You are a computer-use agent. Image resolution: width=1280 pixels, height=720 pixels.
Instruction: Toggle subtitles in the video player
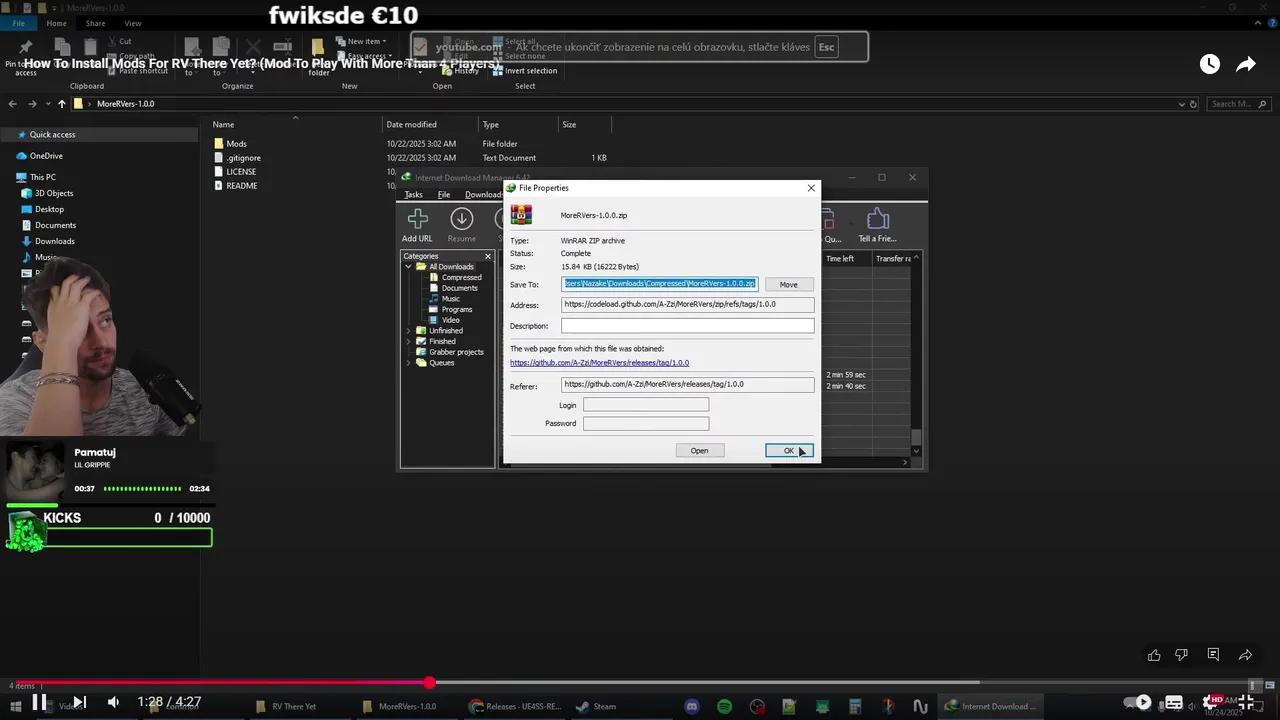[x=1174, y=702]
